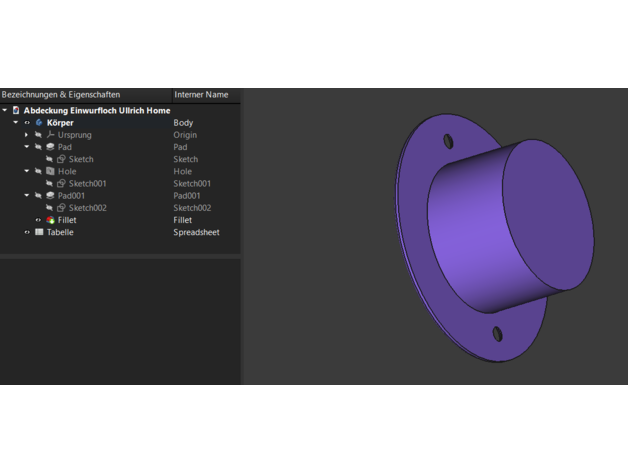Select the Pad001 label

click(71, 196)
